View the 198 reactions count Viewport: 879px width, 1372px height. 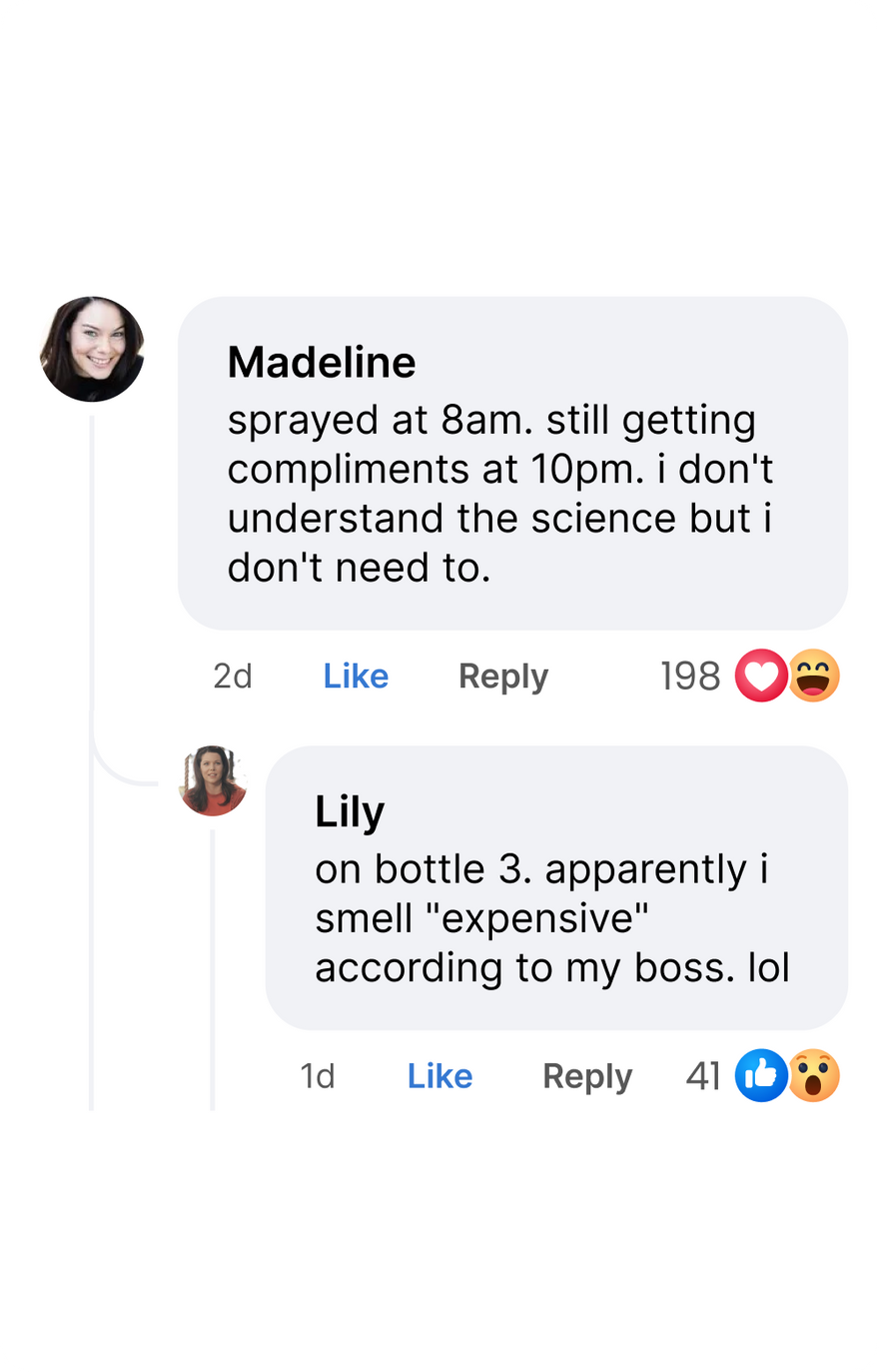coord(690,677)
